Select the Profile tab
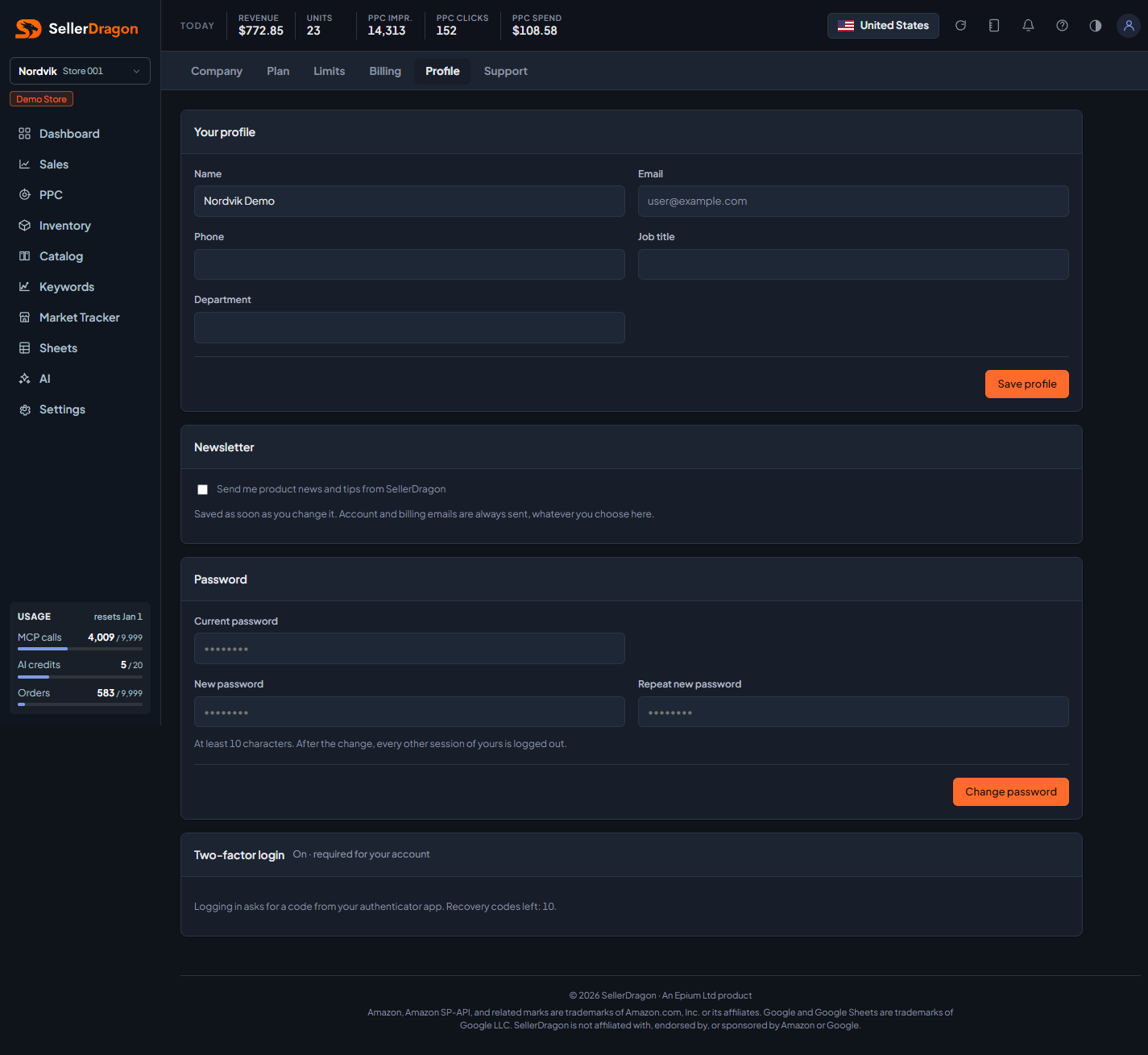 click(x=442, y=71)
